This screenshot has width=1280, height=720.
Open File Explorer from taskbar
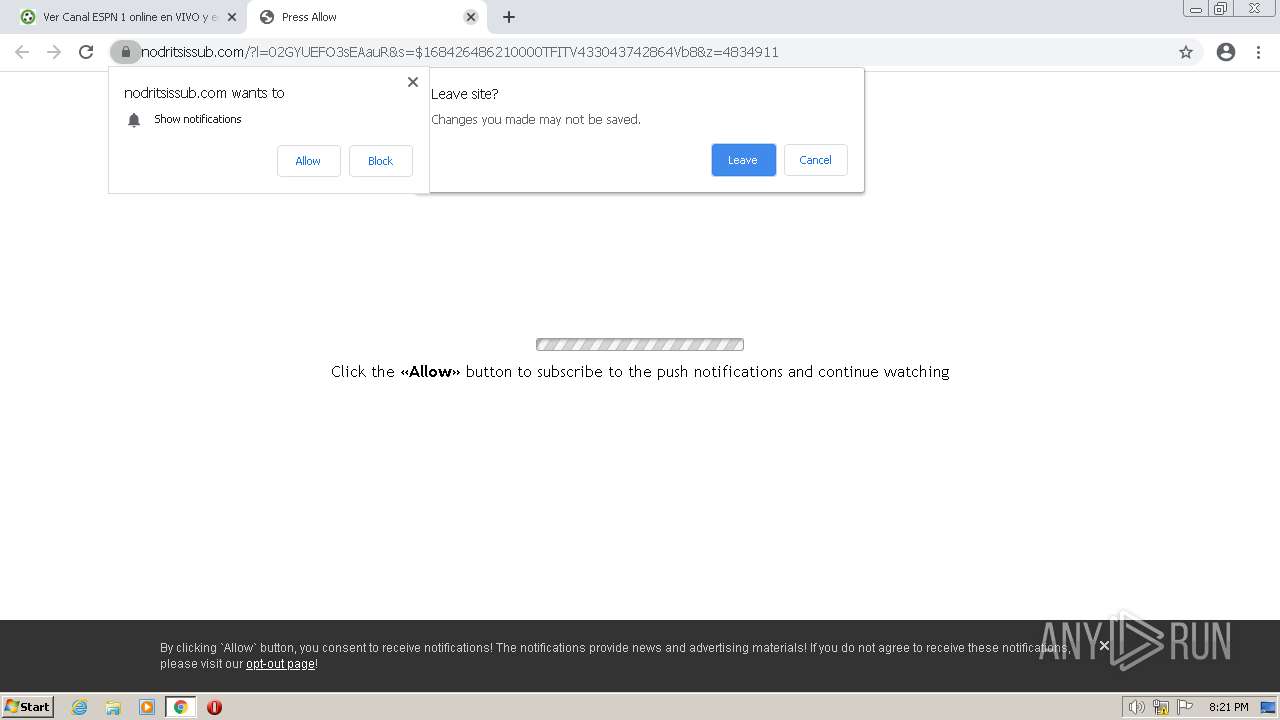[113, 707]
